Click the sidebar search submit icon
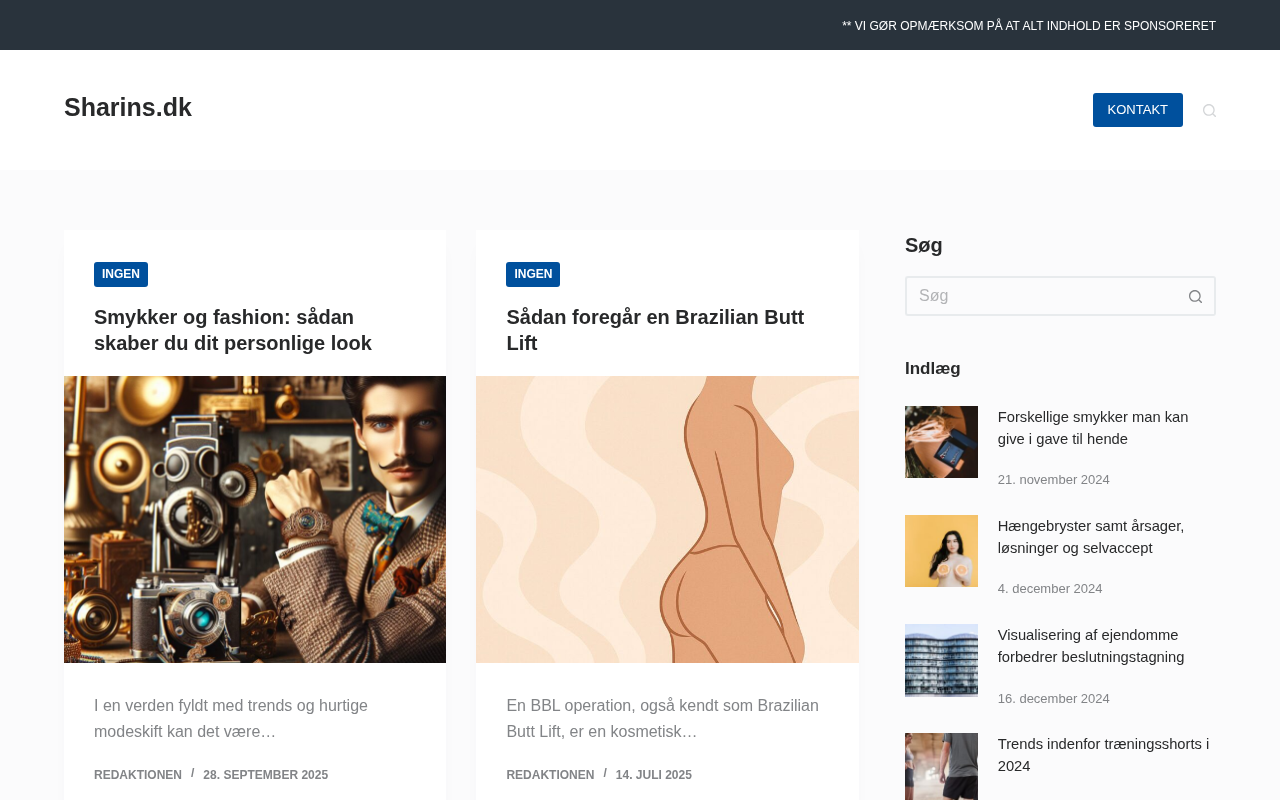Viewport: 1280px width, 800px height. 1195,297
